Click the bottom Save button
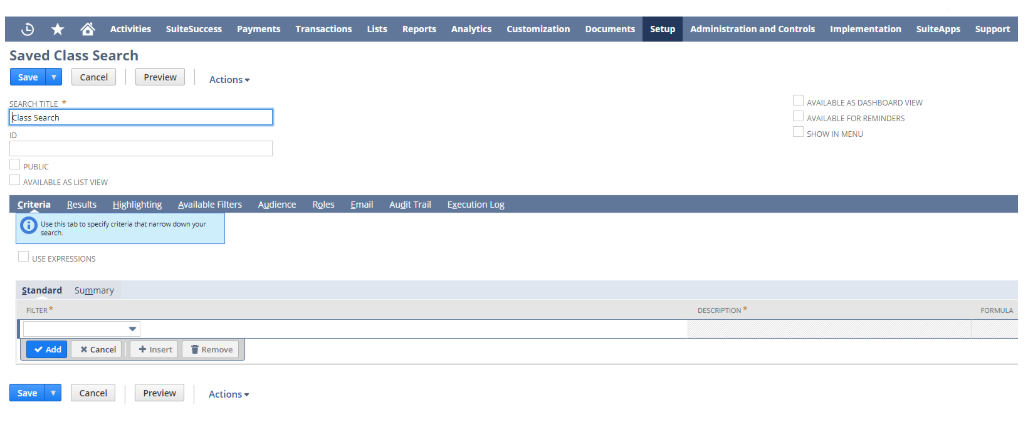This screenshot has width=1025, height=423. click(27, 393)
